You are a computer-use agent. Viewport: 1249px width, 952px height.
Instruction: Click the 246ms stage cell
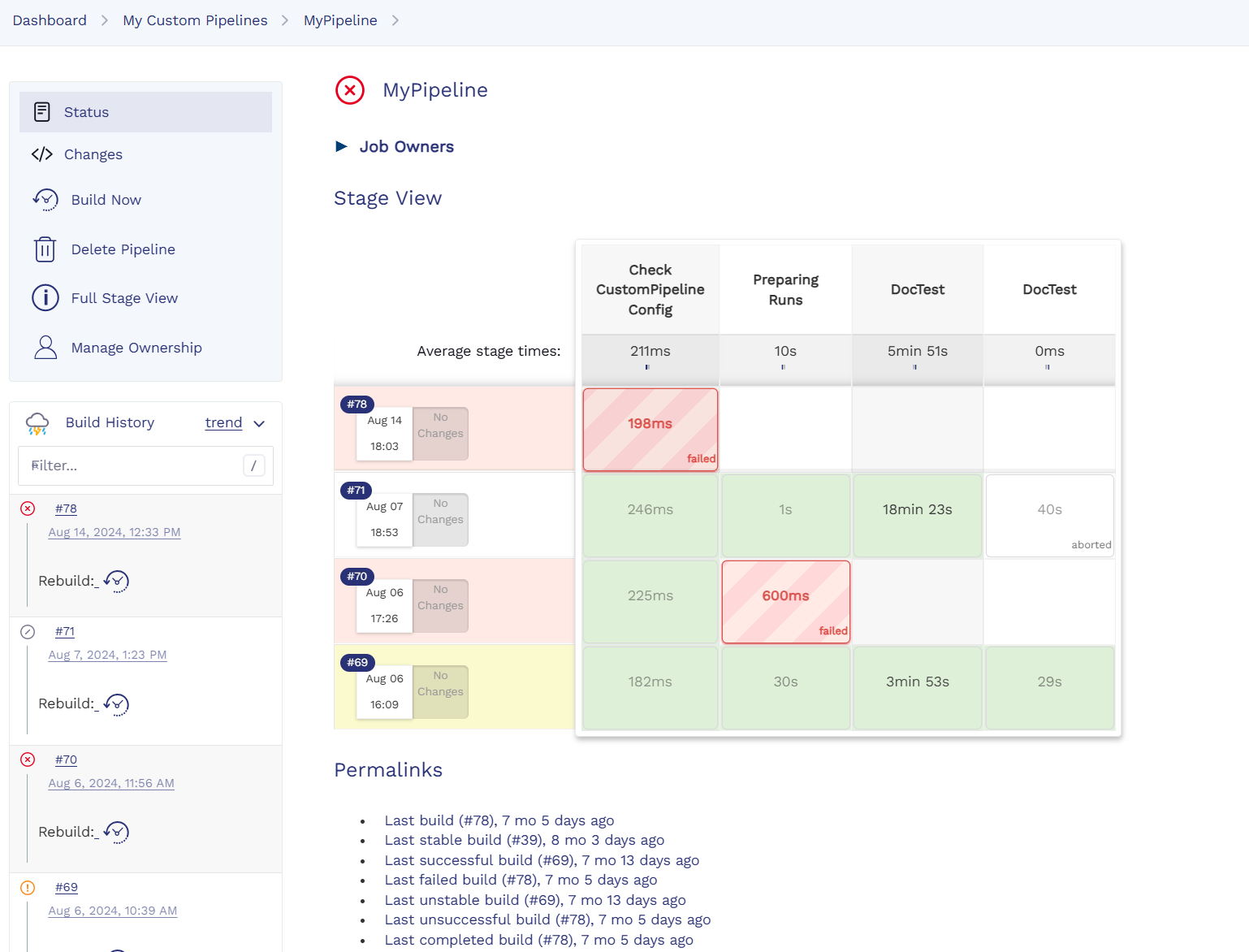click(650, 516)
